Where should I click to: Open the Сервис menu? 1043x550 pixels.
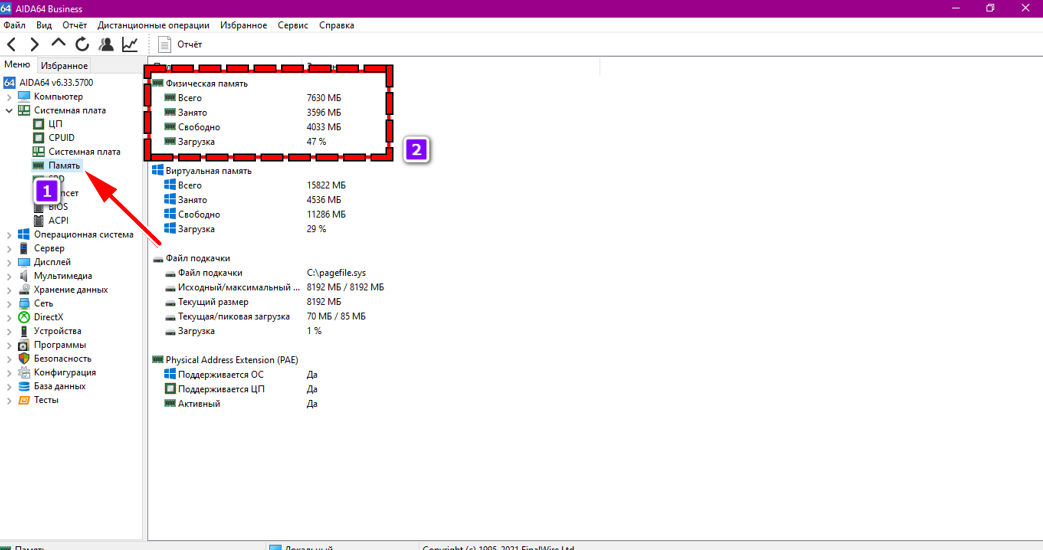(293, 25)
